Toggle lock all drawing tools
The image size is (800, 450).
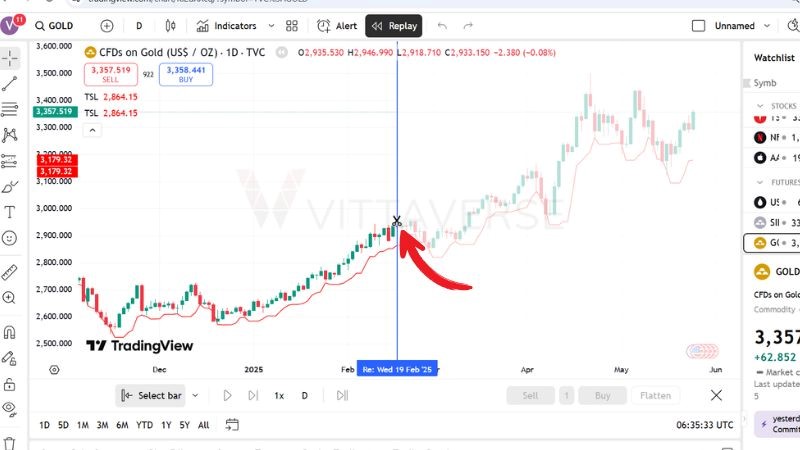[x=11, y=384]
